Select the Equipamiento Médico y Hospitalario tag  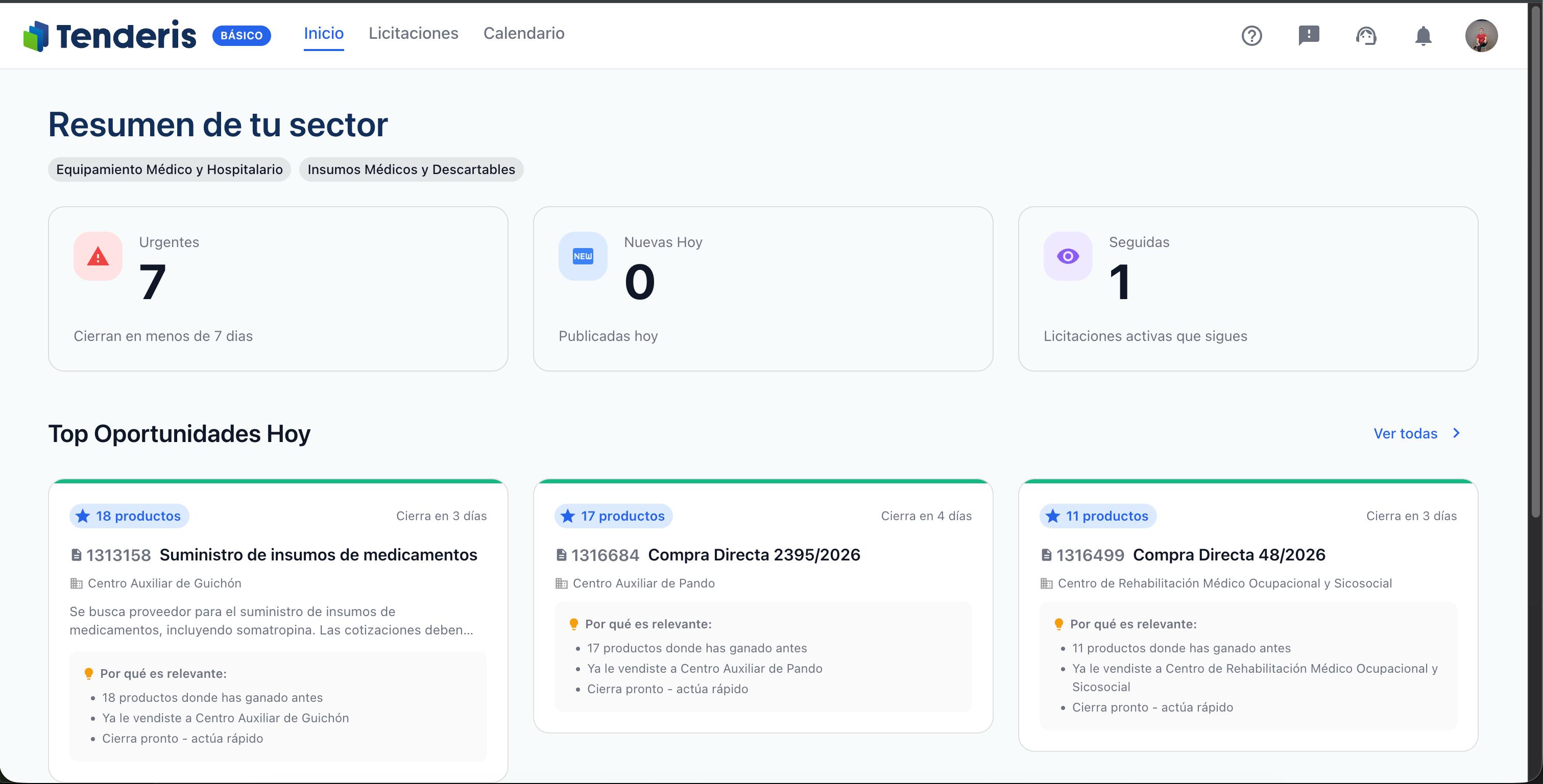click(170, 169)
